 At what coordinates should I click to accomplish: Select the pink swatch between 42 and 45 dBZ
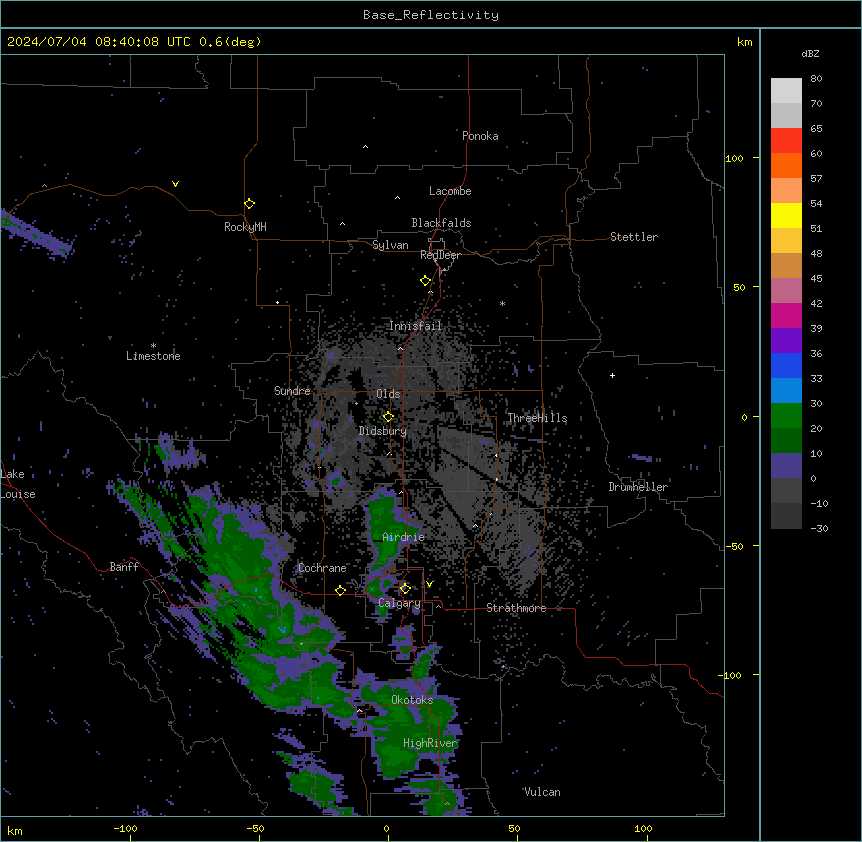[786, 291]
